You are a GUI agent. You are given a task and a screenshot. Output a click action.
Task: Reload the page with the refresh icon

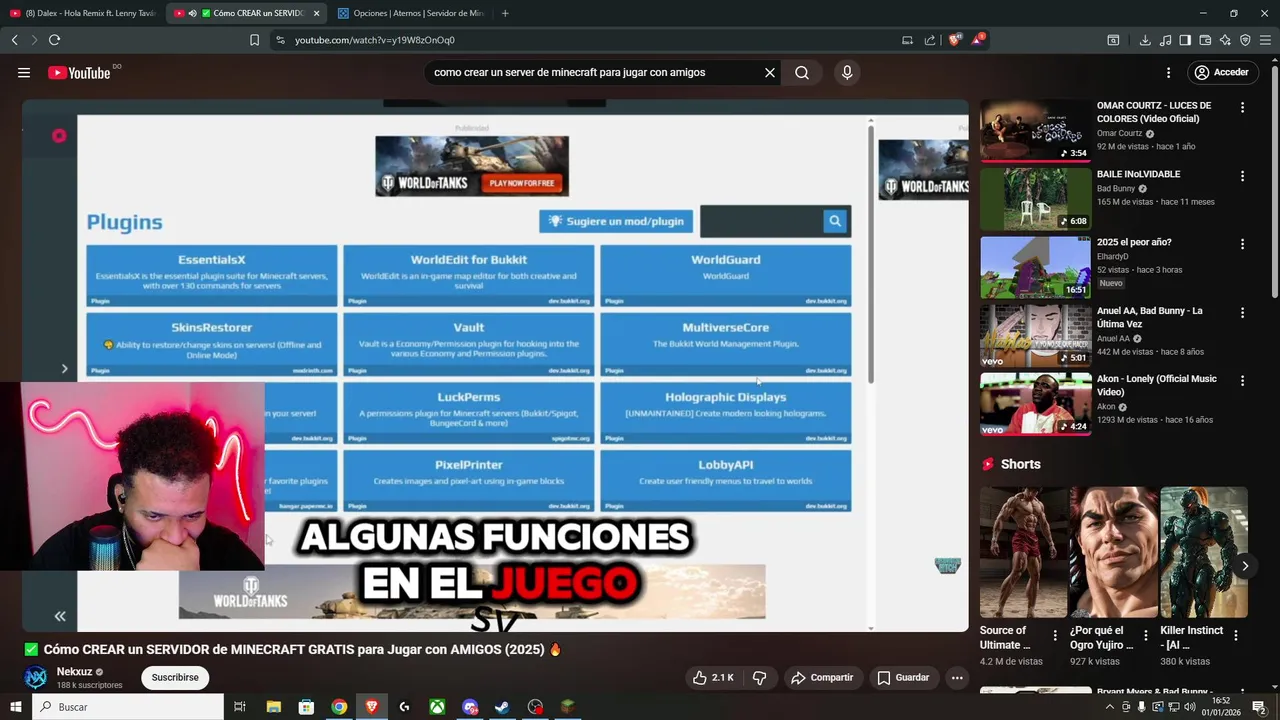(54, 40)
